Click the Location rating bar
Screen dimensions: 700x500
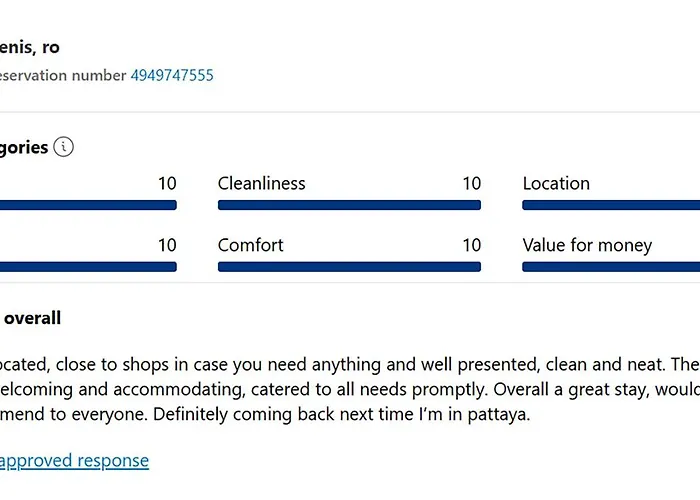coord(610,205)
